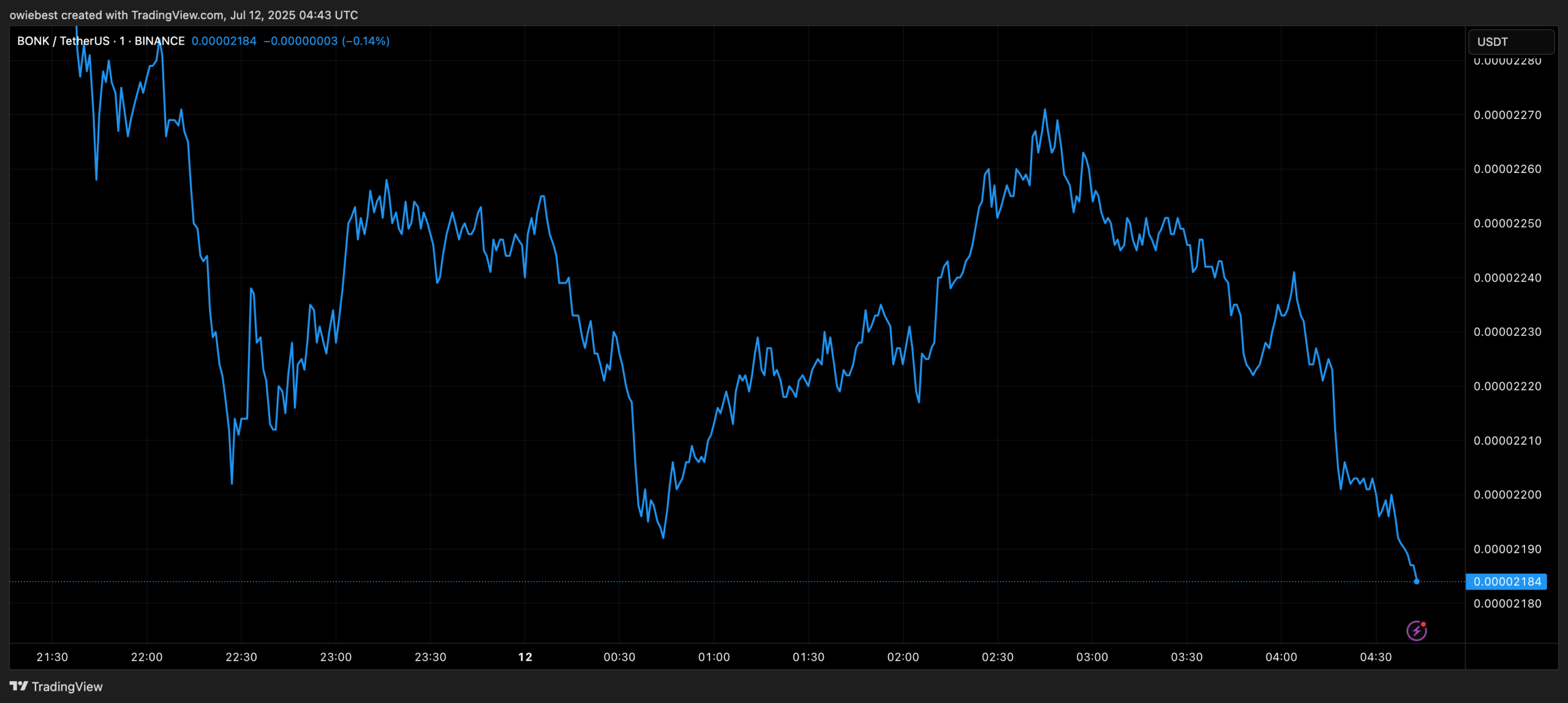The height and width of the screenshot is (703, 1568).
Task: Click the last price dot at line end
Action: (x=1416, y=581)
